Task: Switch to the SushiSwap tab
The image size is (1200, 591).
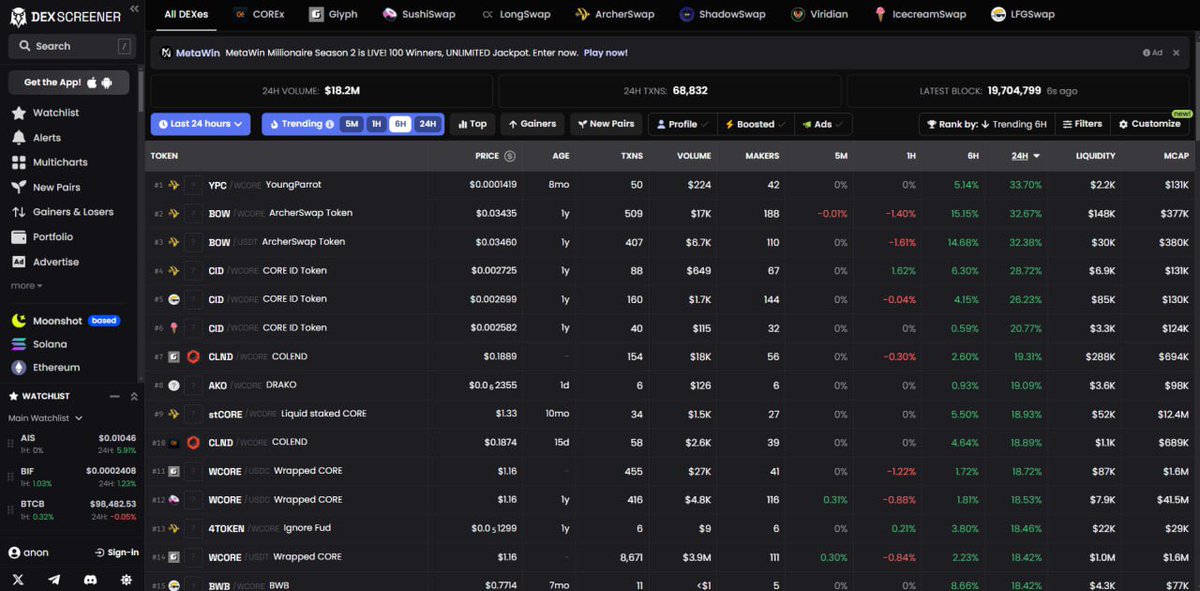Action: tap(419, 14)
